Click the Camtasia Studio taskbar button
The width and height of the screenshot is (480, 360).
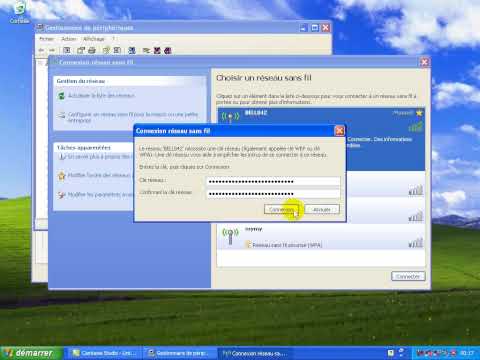105,353
